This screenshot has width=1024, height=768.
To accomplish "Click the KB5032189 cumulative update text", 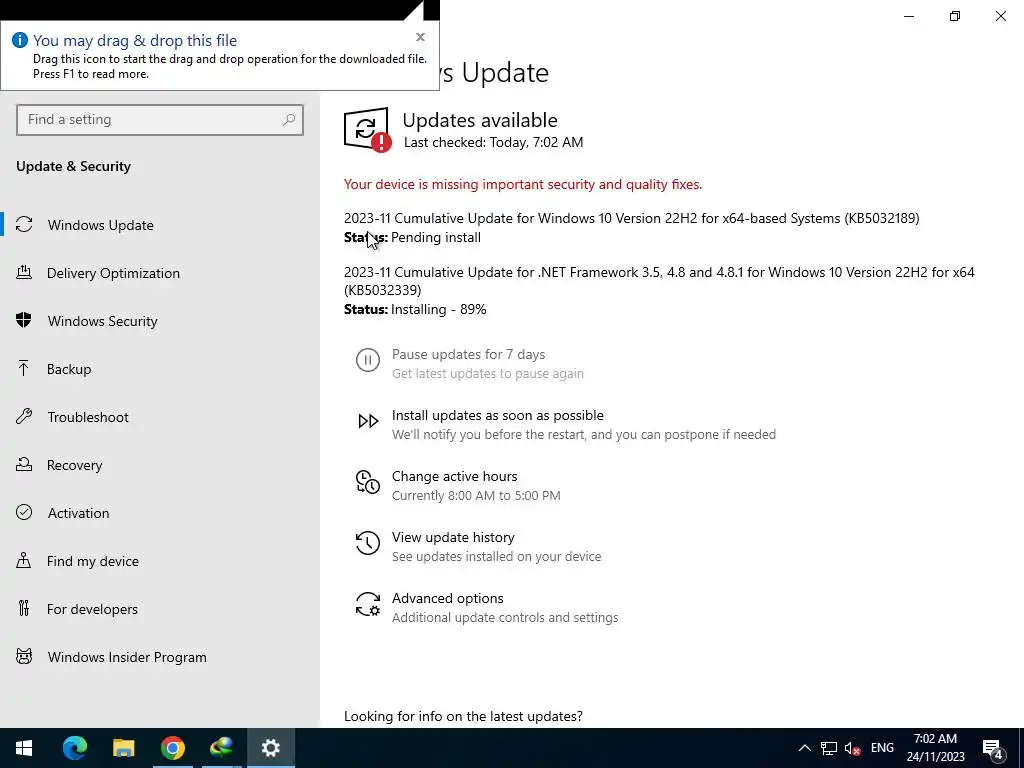I will click(632, 218).
